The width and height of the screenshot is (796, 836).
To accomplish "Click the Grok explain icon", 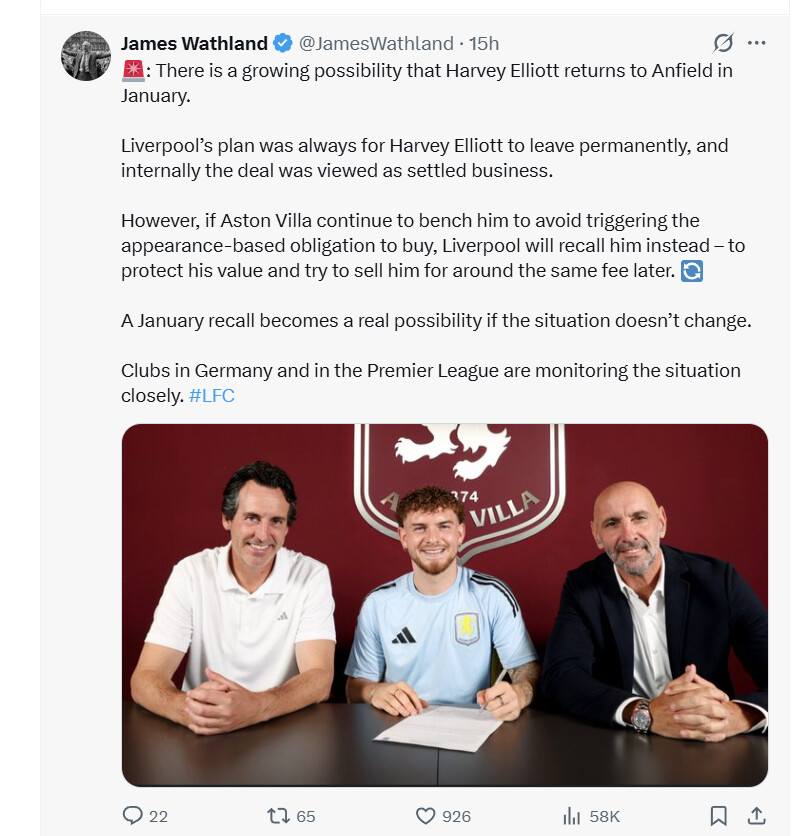I will point(723,43).
